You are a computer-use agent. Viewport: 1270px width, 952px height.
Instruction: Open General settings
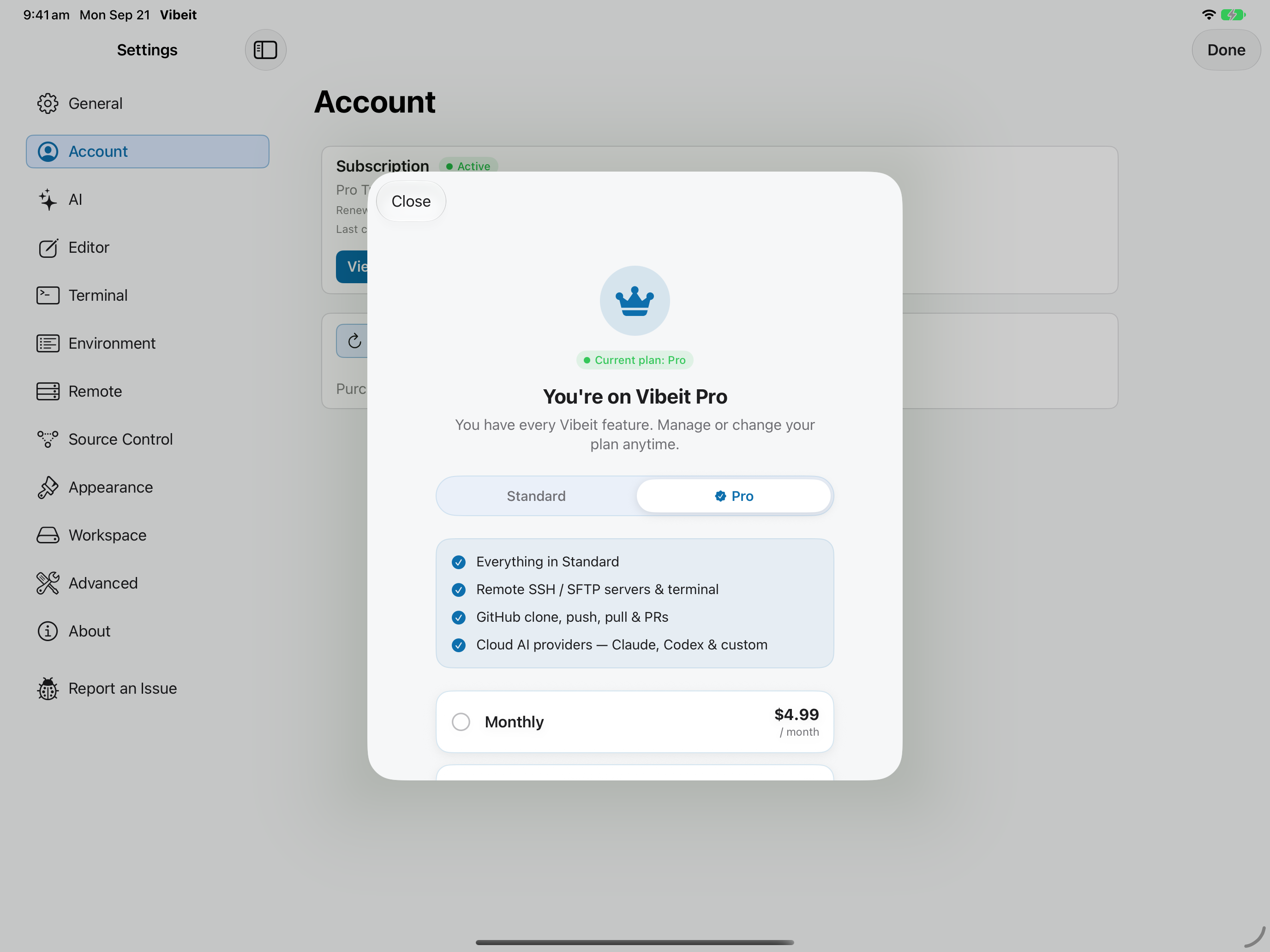pyautogui.click(x=148, y=103)
